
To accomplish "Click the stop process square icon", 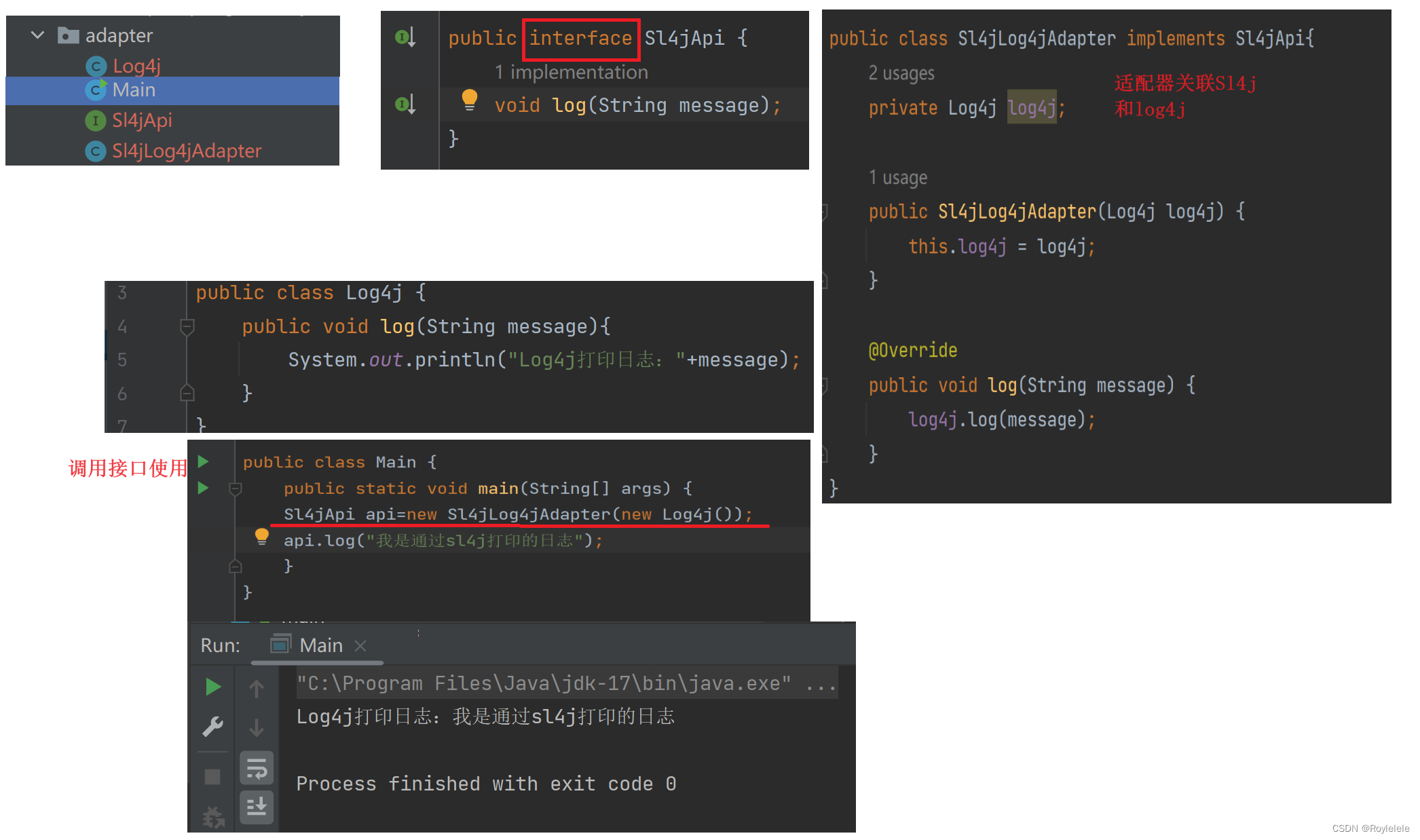I will pos(212,776).
